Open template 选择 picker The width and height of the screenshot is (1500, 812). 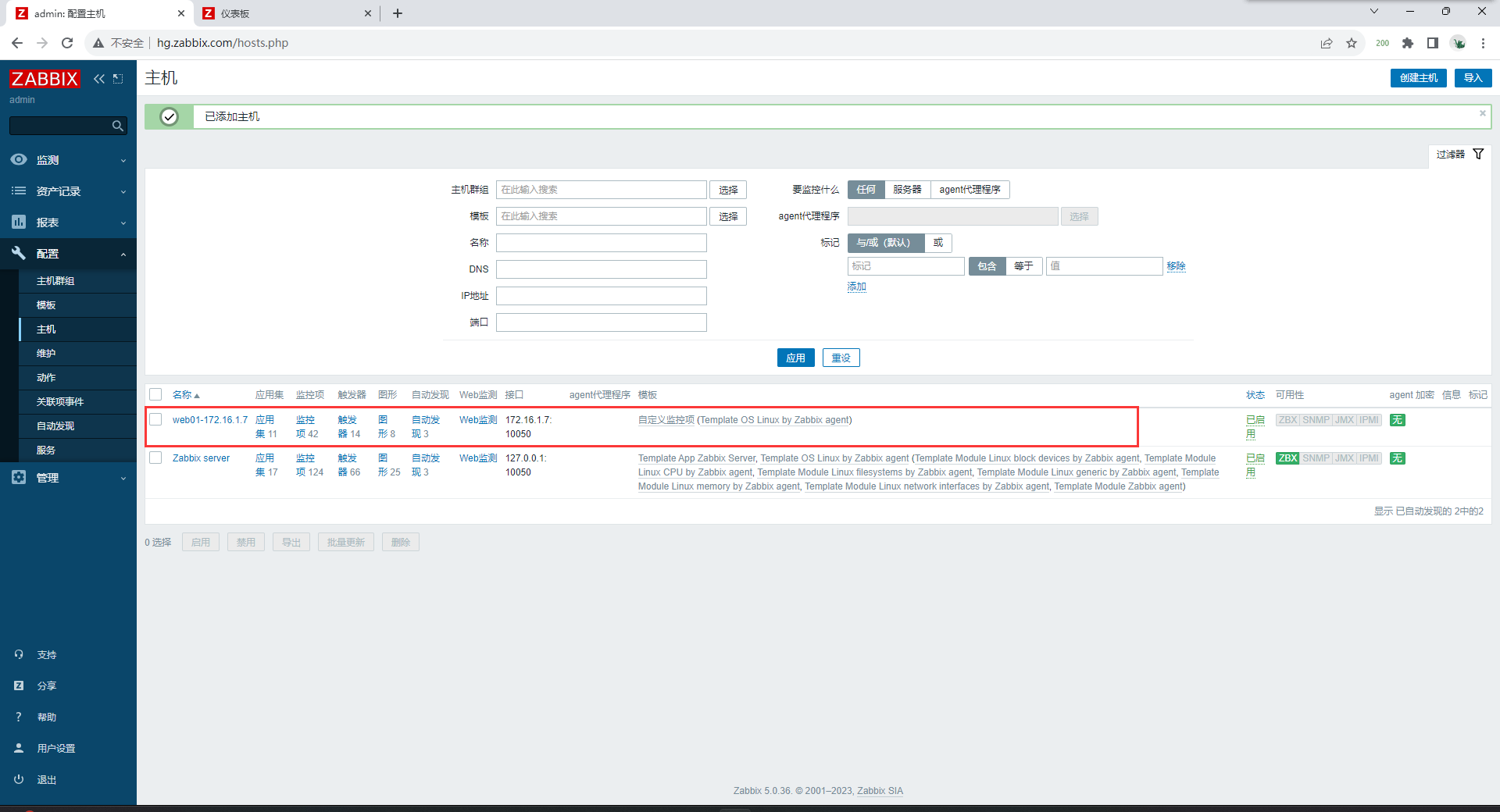728,216
